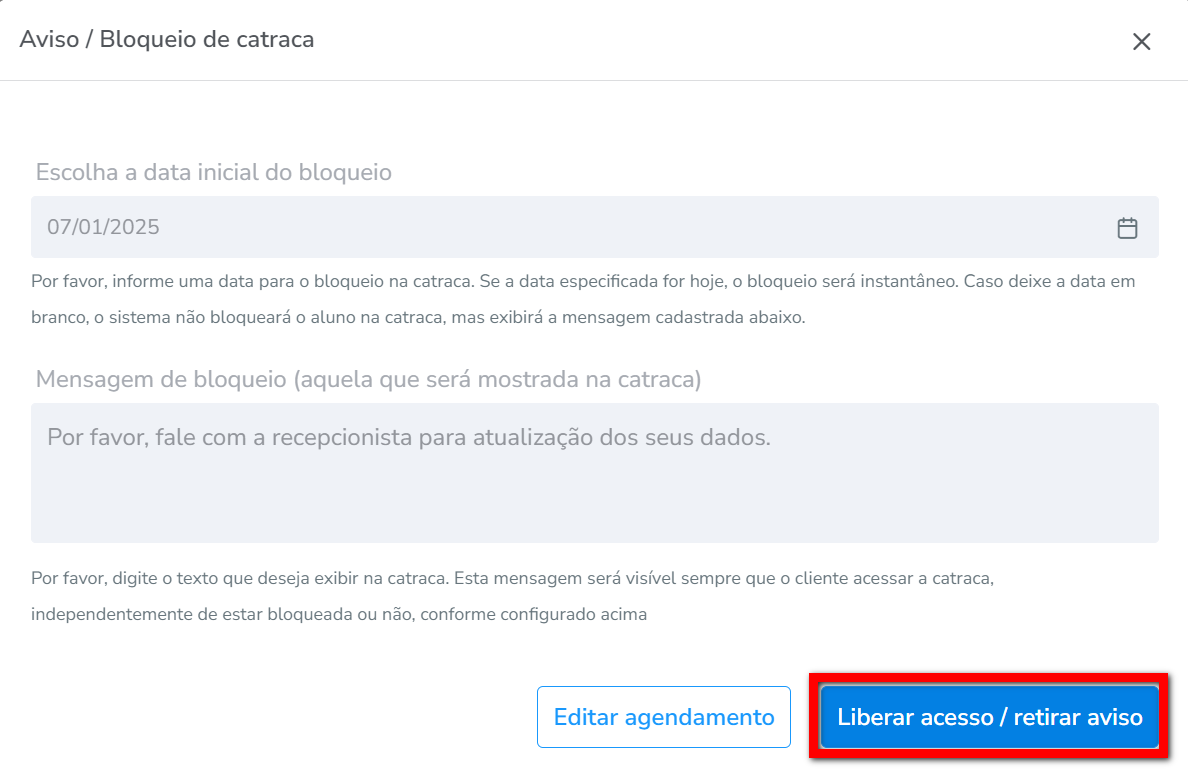The width and height of the screenshot is (1188, 780).
Task: Click the message text about the recepcionista
Action: tap(408, 438)
